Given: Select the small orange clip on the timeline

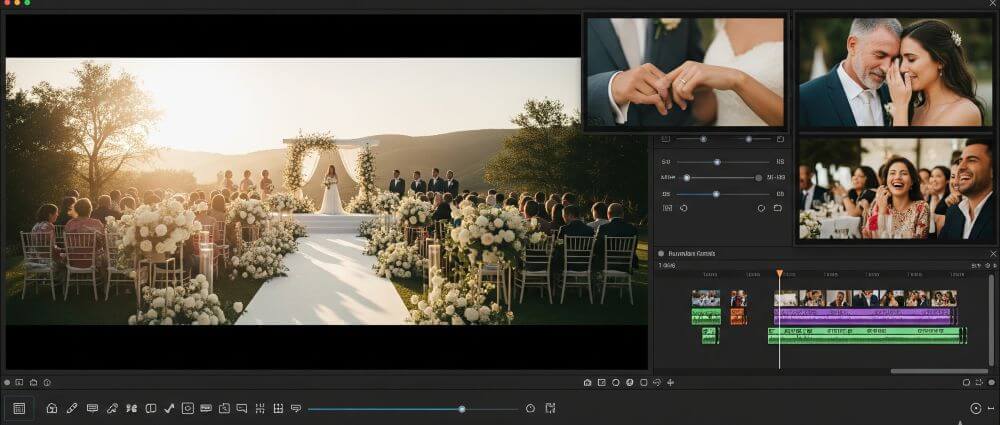Looking at the screenshot, I should coord(738,316).
